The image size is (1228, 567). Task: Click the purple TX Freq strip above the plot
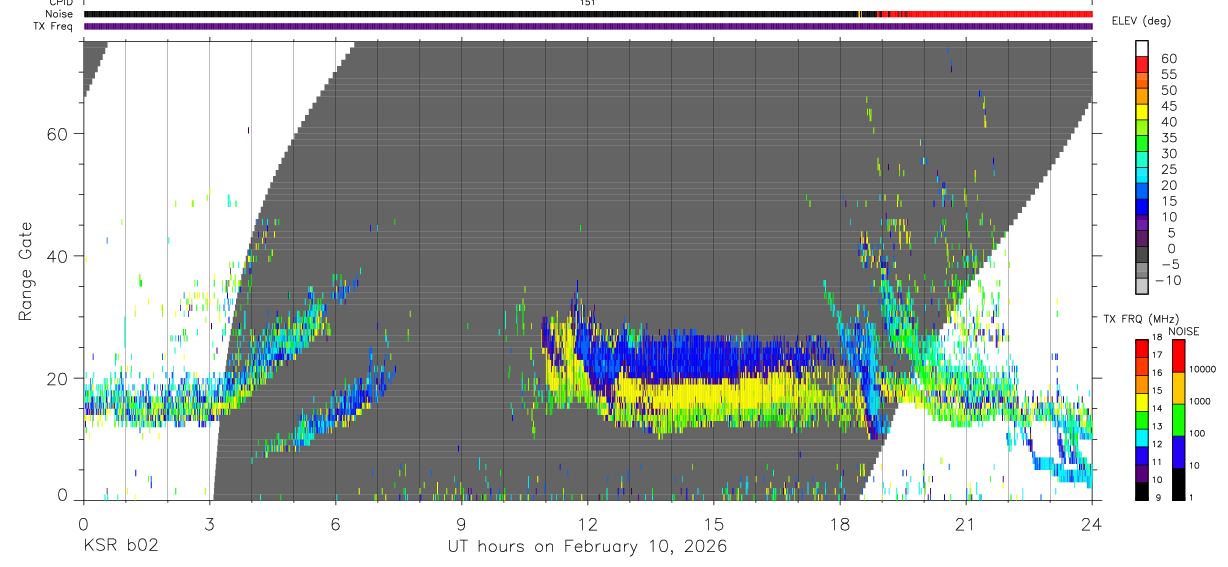[x=588, y=26]
